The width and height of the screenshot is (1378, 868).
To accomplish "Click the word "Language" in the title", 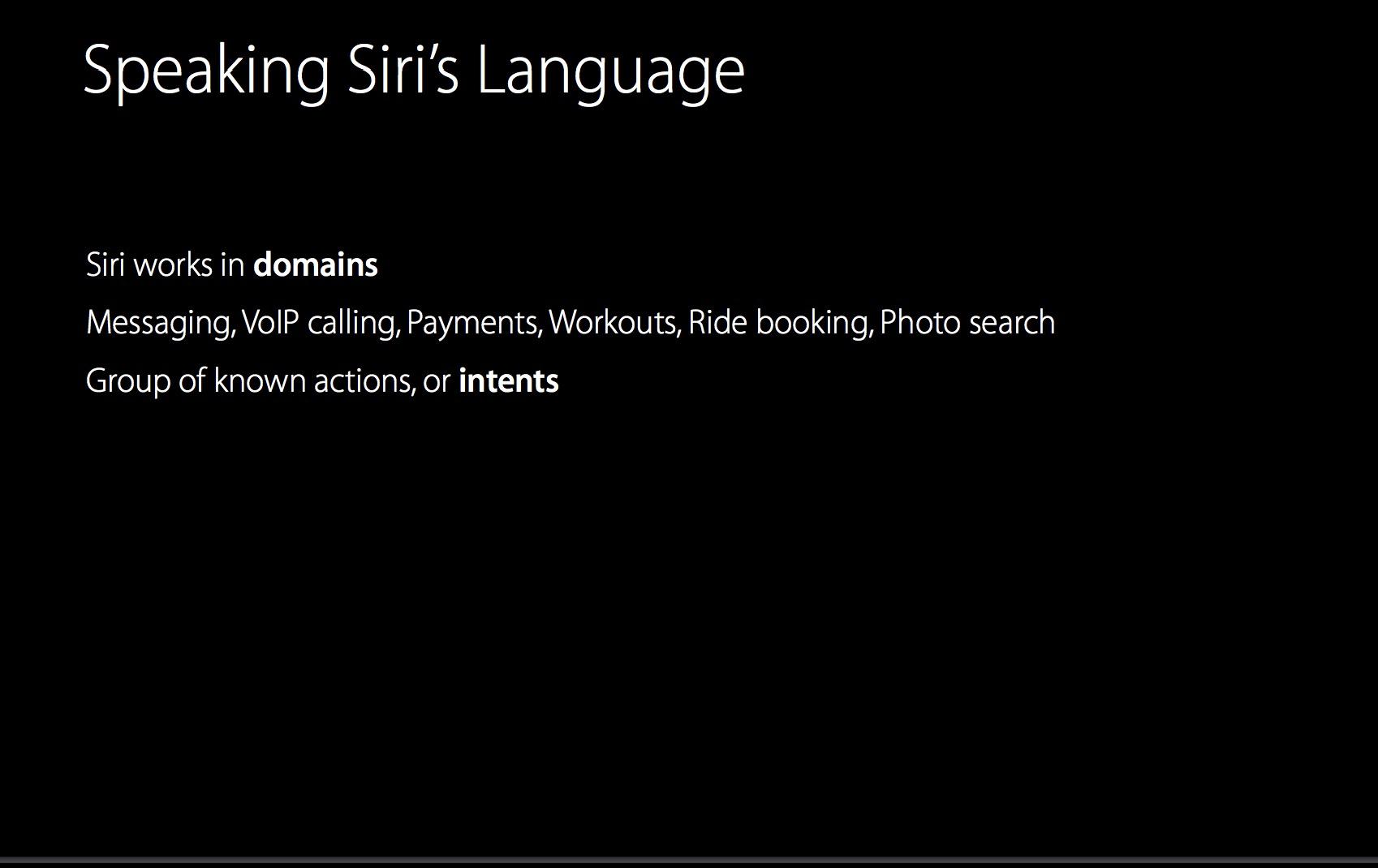I will click(x=610, y=71).
